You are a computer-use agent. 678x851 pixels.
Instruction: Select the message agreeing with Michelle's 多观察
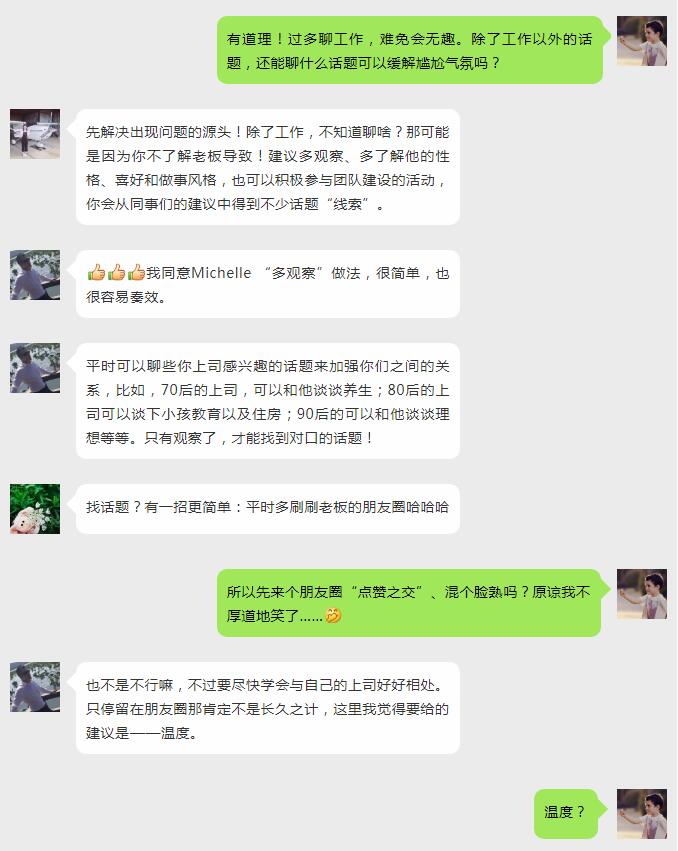(x=268, y=284)
